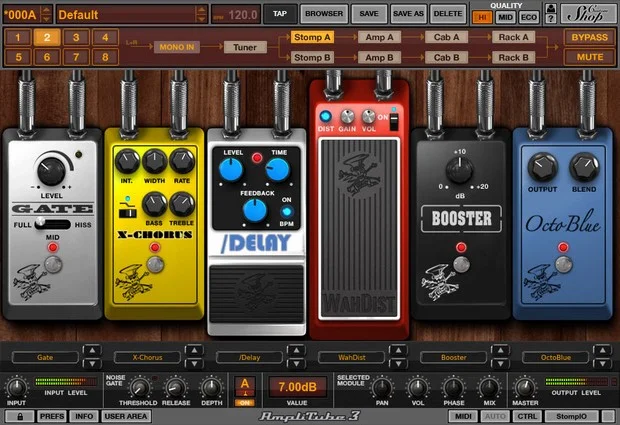620x425 pixels.
Task: Open the OctoBlue stomp slot dropdown
Action: [x=556, y=357]
